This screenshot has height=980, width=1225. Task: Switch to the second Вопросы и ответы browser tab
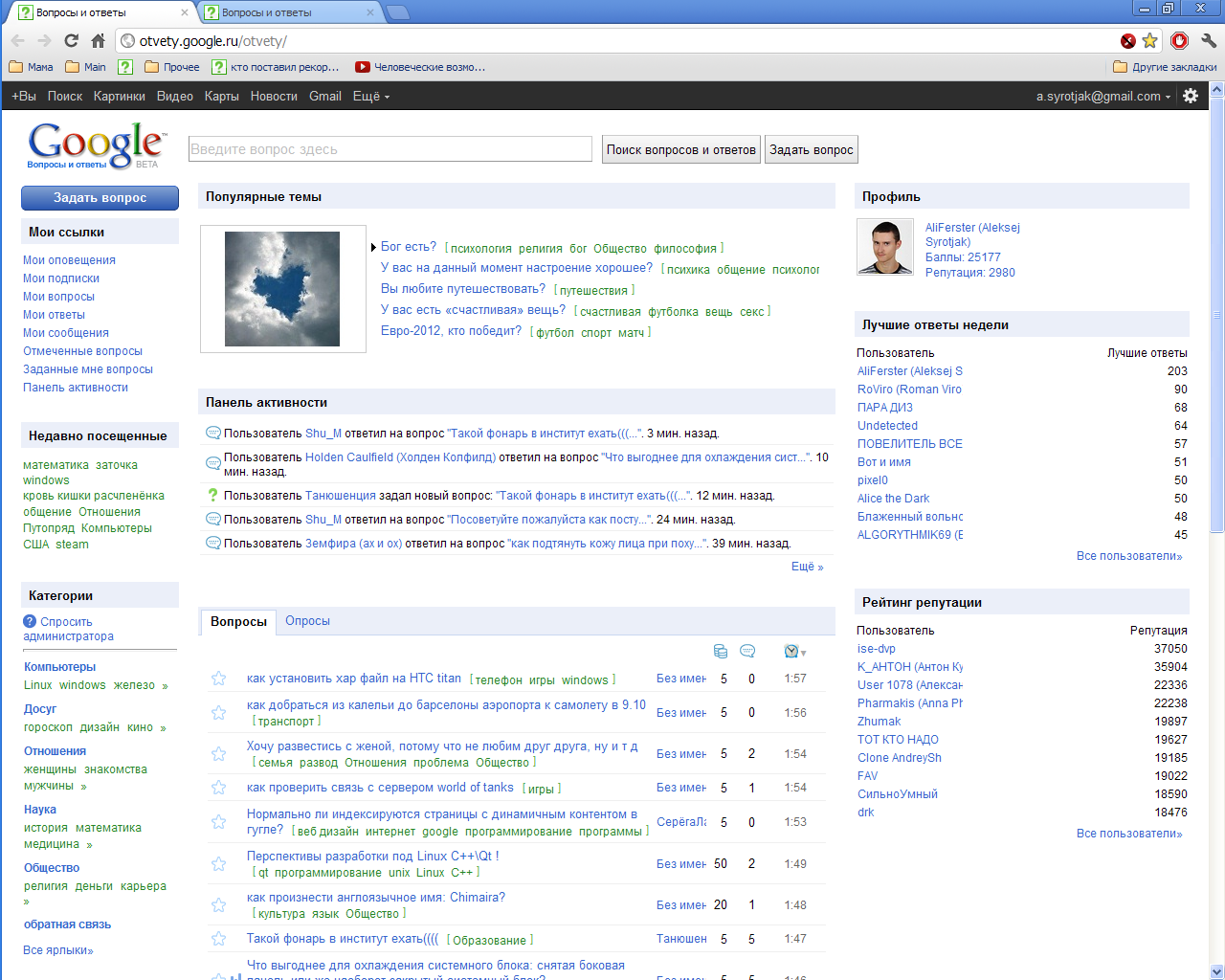point(287,12)
